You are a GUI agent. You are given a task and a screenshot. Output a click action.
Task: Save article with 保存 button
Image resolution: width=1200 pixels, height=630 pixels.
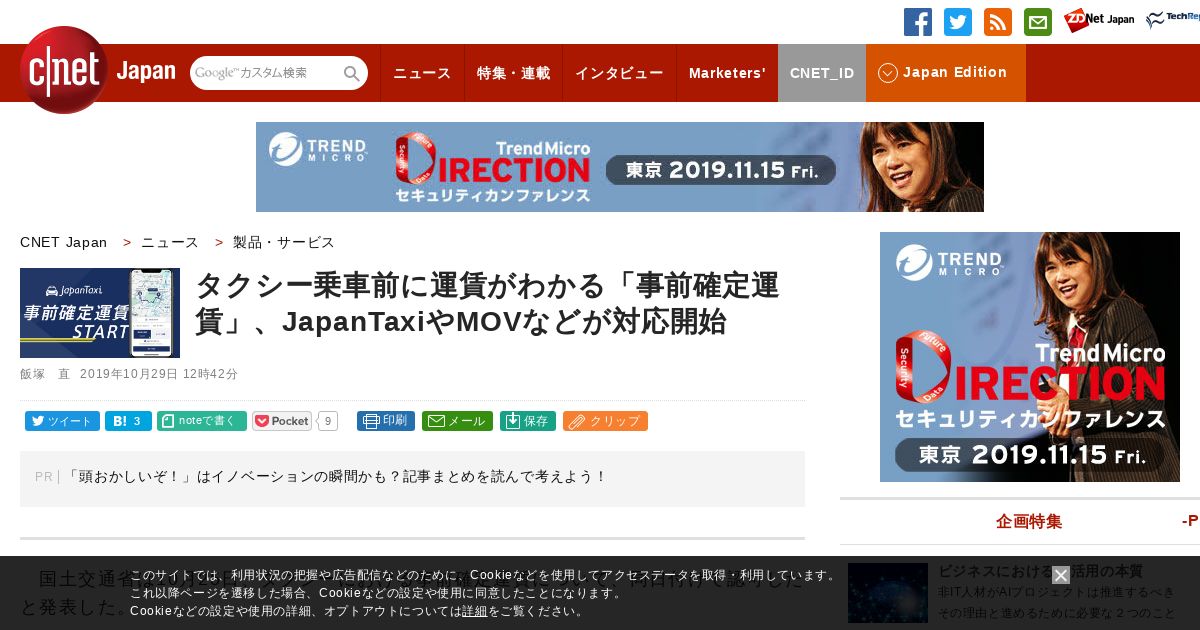tap(528, 421)
